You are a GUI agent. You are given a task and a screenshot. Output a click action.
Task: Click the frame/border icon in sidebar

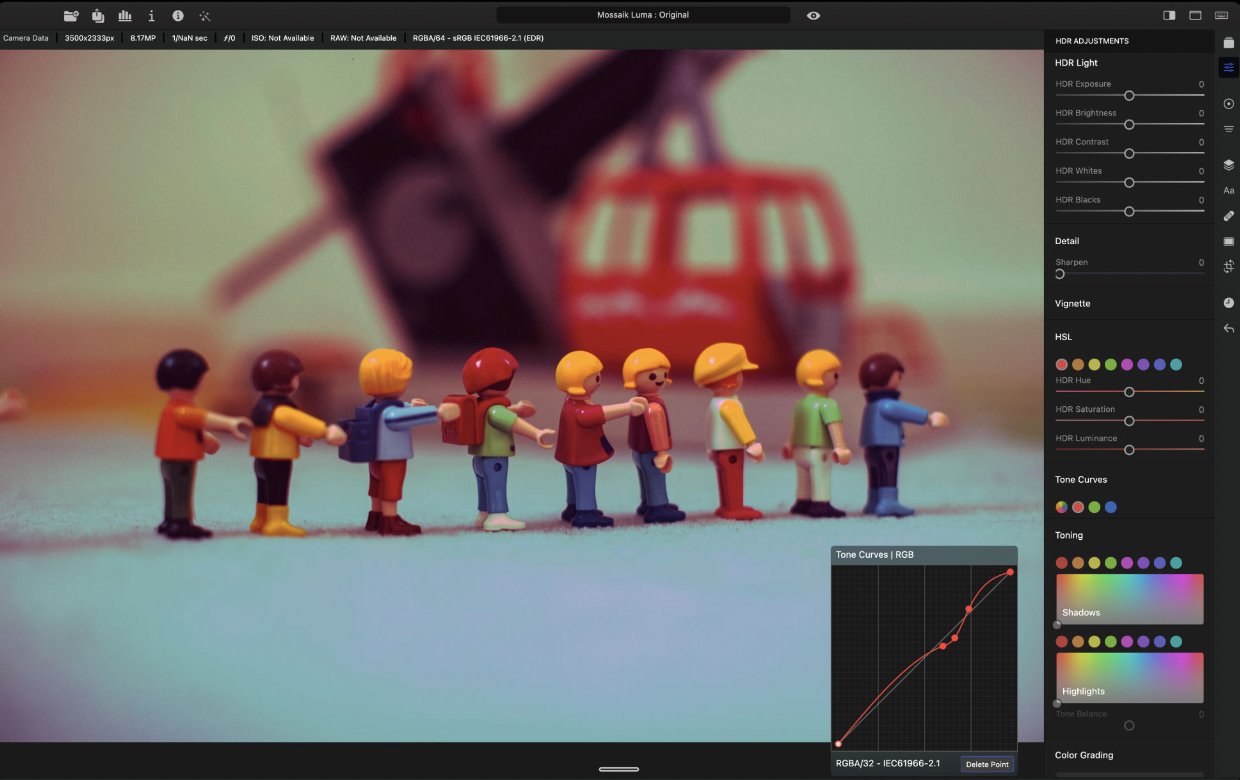1228,241
